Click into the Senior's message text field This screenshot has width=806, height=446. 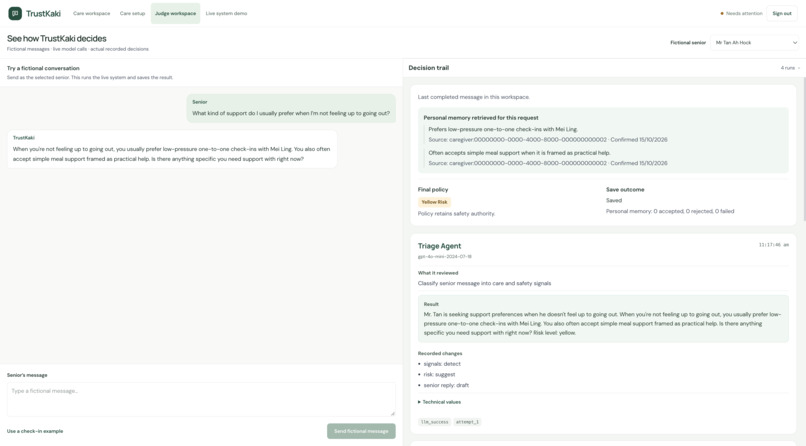[x=201, y=399]
